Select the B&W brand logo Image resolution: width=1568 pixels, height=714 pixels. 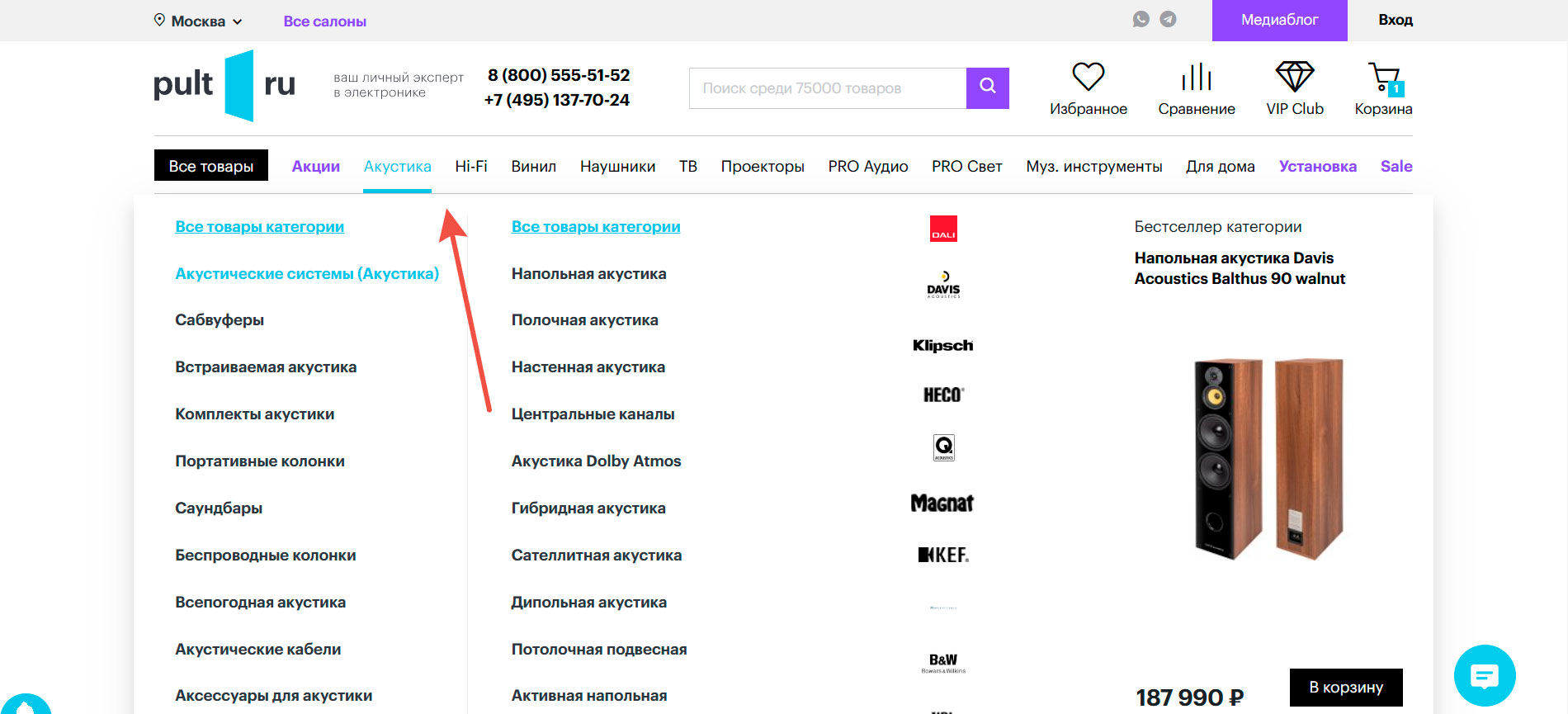click(x=943, y=663)
